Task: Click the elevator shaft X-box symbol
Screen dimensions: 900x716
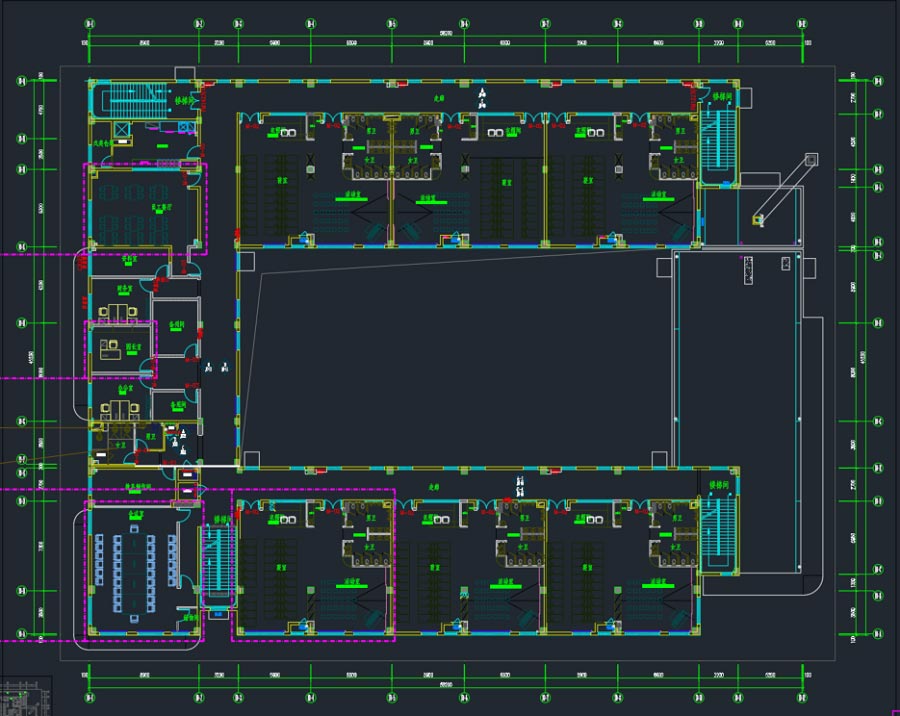Action: pos(122,129)
